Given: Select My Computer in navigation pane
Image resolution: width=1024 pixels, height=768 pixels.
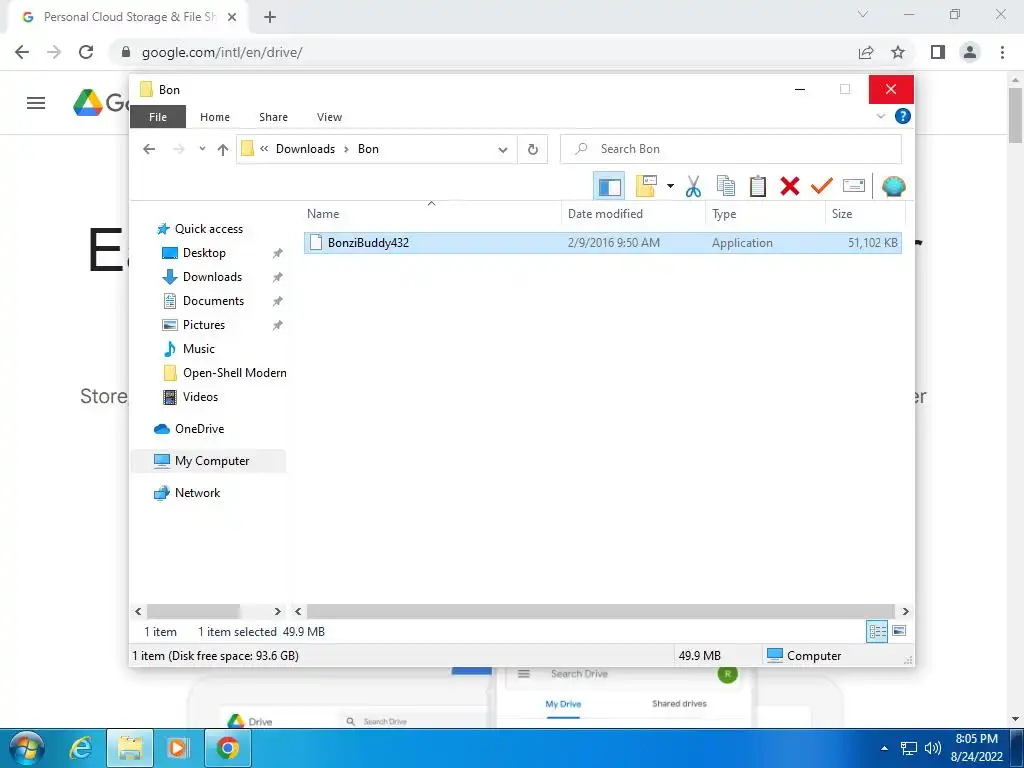Looking at the screenshot, I should (212, 461).
